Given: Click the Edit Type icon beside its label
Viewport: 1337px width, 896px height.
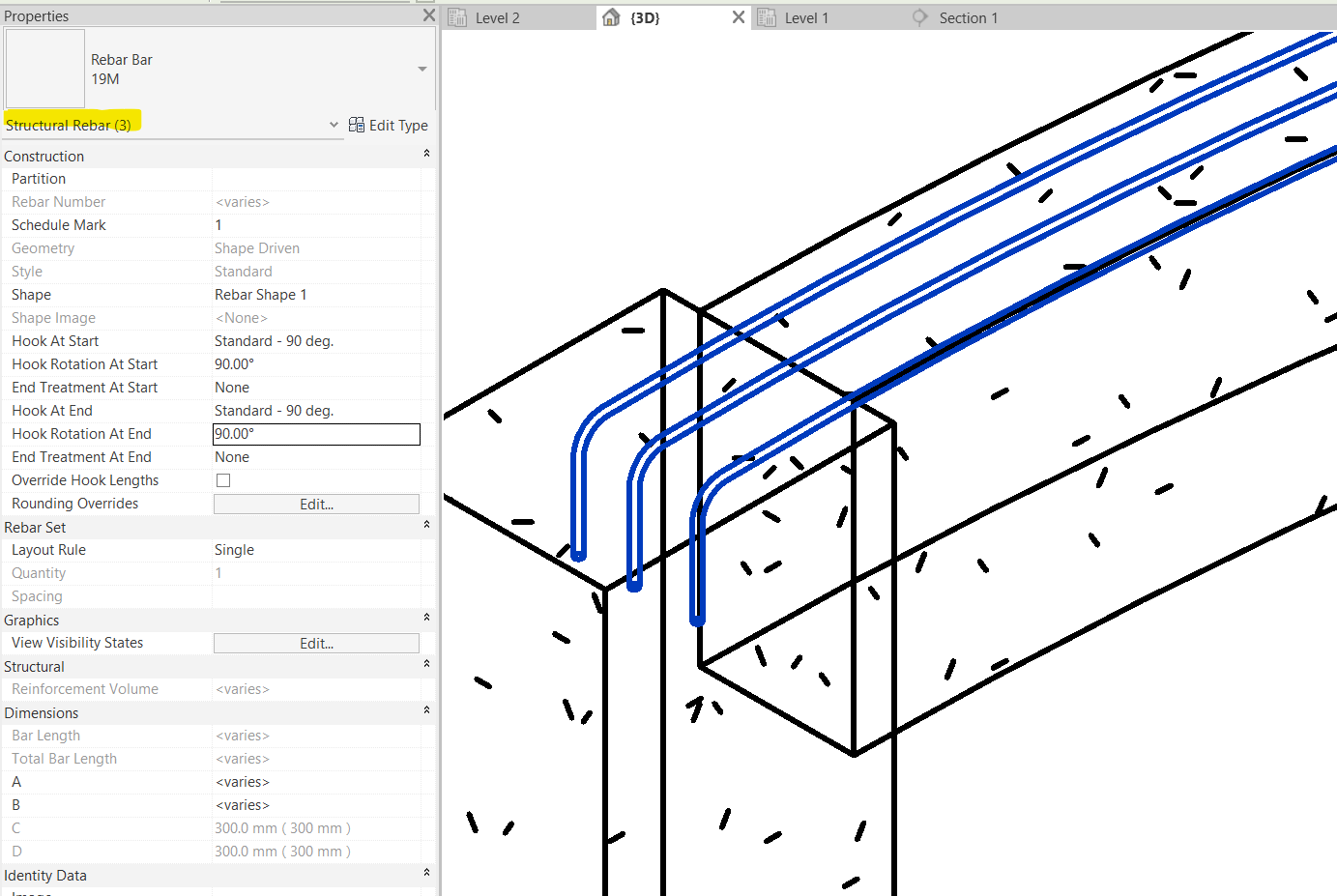Looking at the screenshot, I should pos(357,125).
